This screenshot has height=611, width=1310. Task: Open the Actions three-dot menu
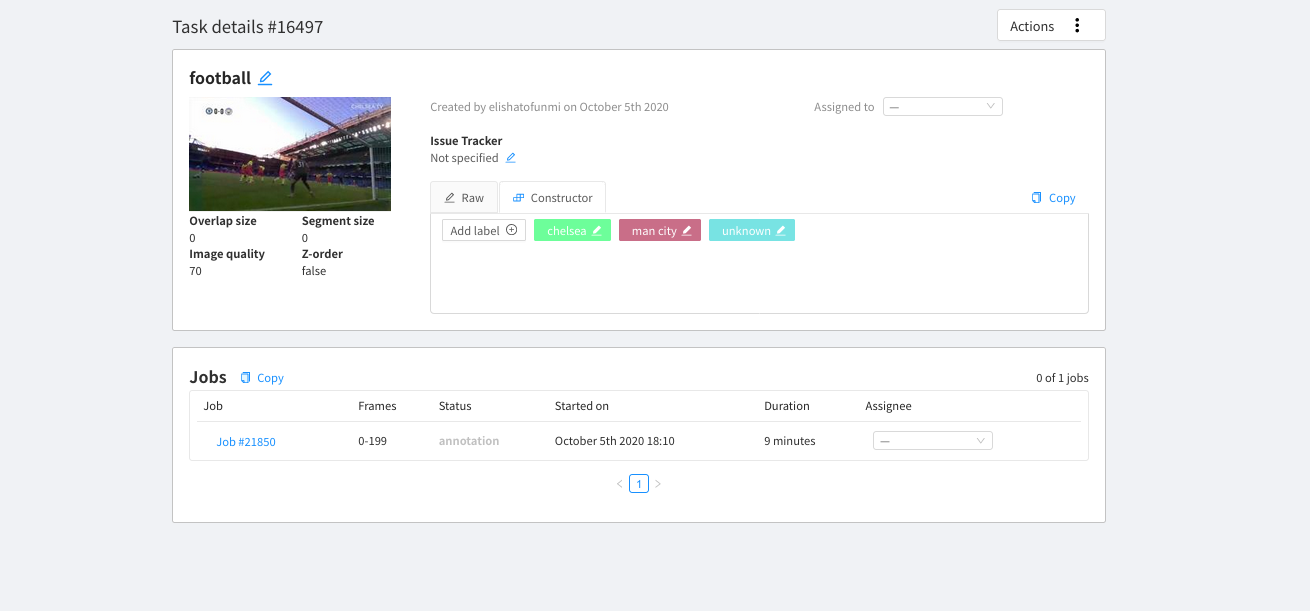(1077, 25)
